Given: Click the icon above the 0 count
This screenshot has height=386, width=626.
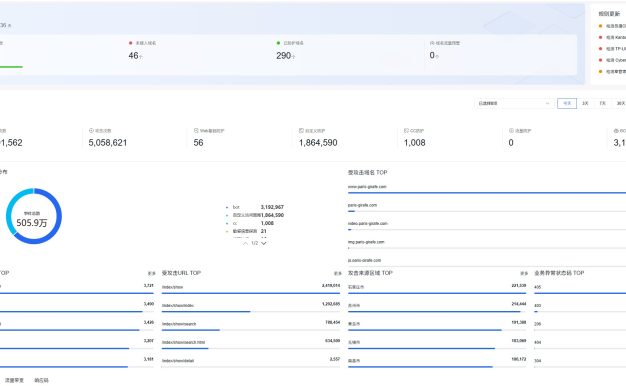Looking at the screenshot, I should click(511, 131).
